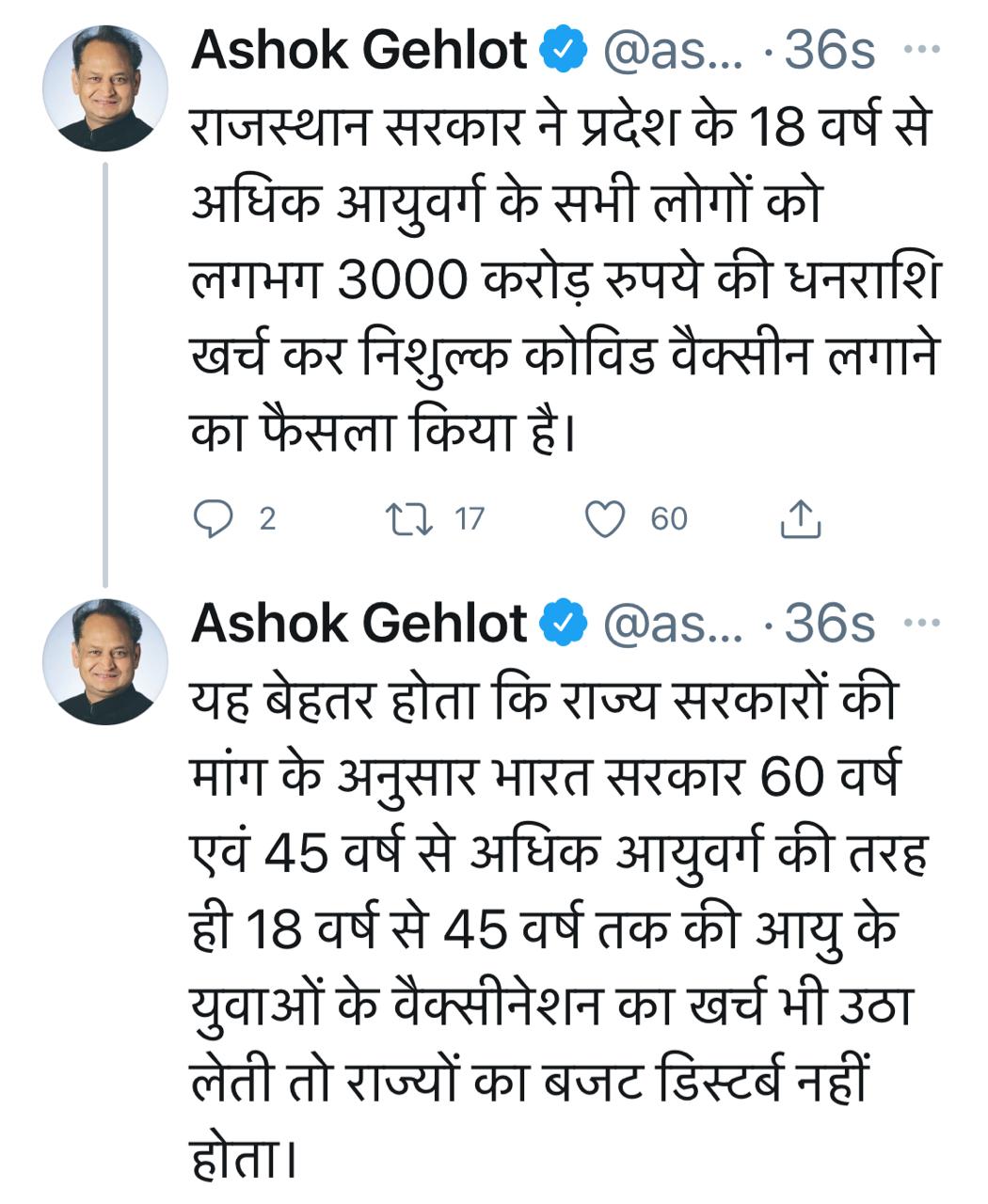
Task: Tap the share icon on first tweet
Action: point(801,520)
